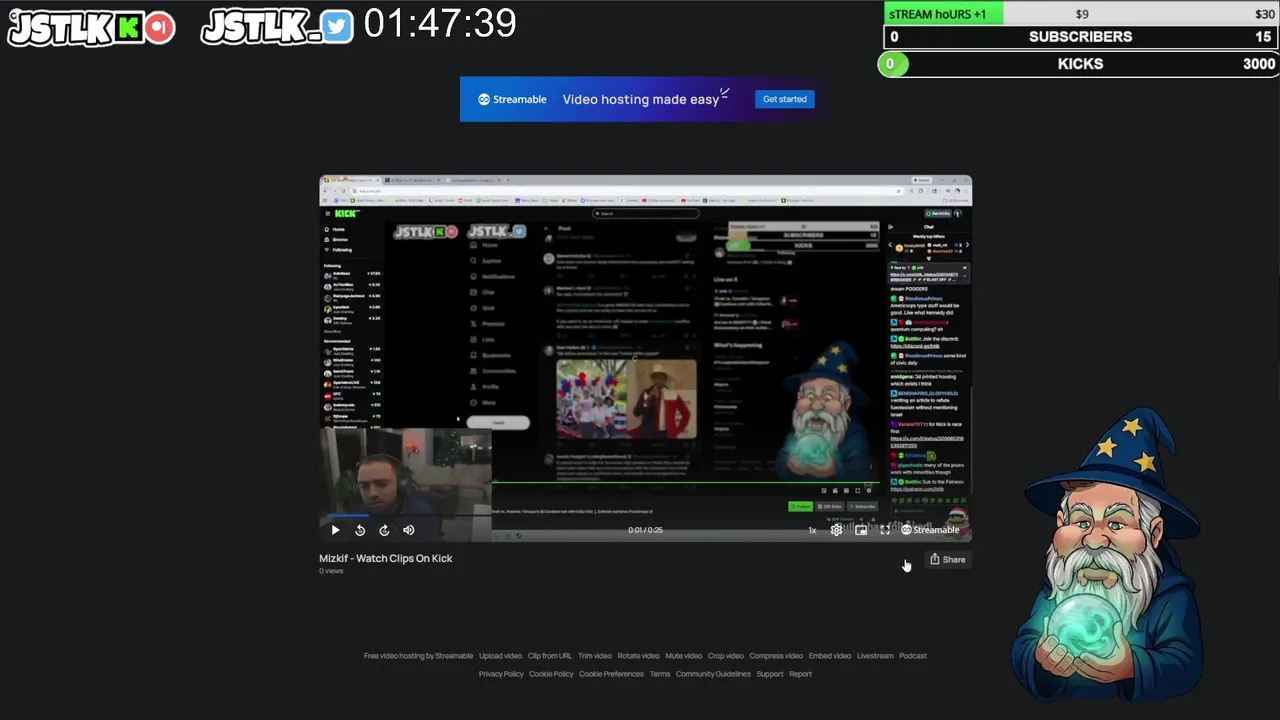Click the 0:01 / 0:25 time display
1280x720 pixels.
(x=645, y=530)
